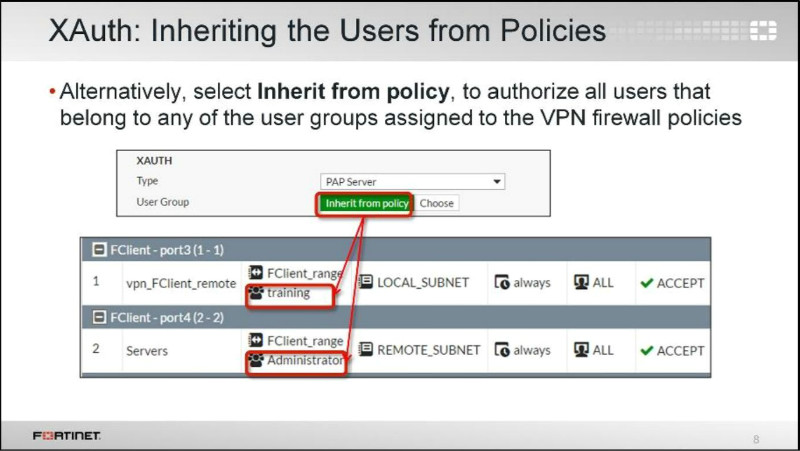Click the Fortinet logo in the footer

[67, 435]
